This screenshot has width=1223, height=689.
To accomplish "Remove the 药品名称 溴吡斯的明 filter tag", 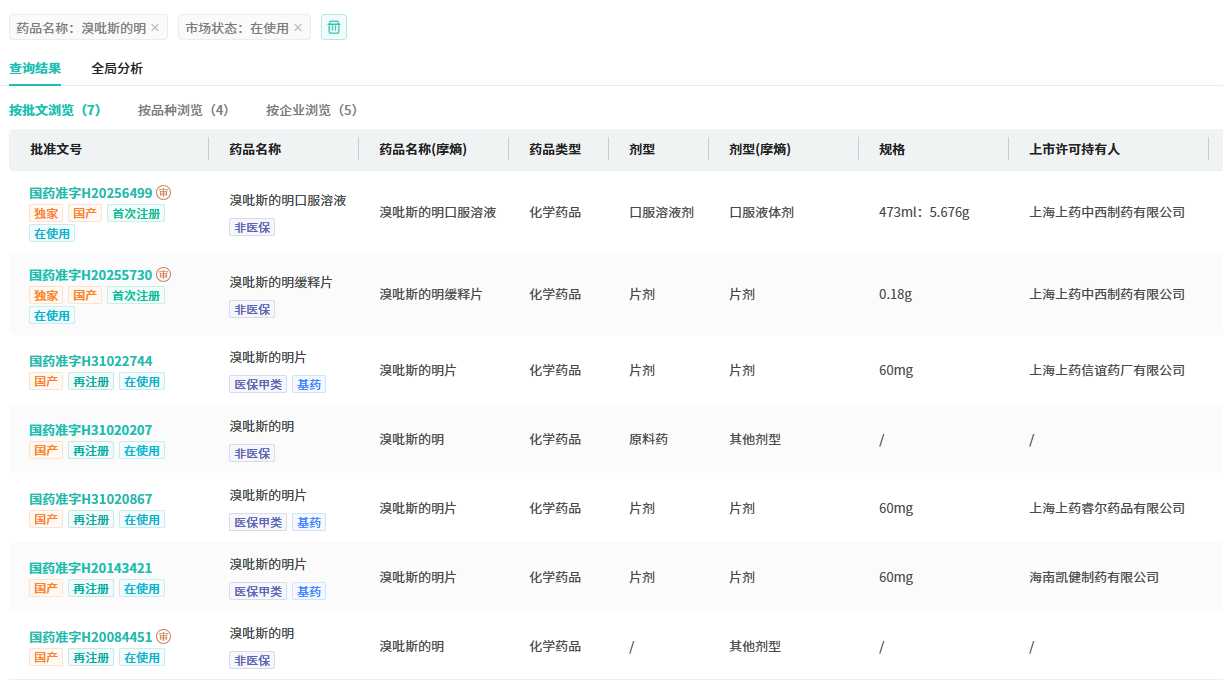I will tap(155, 28).
